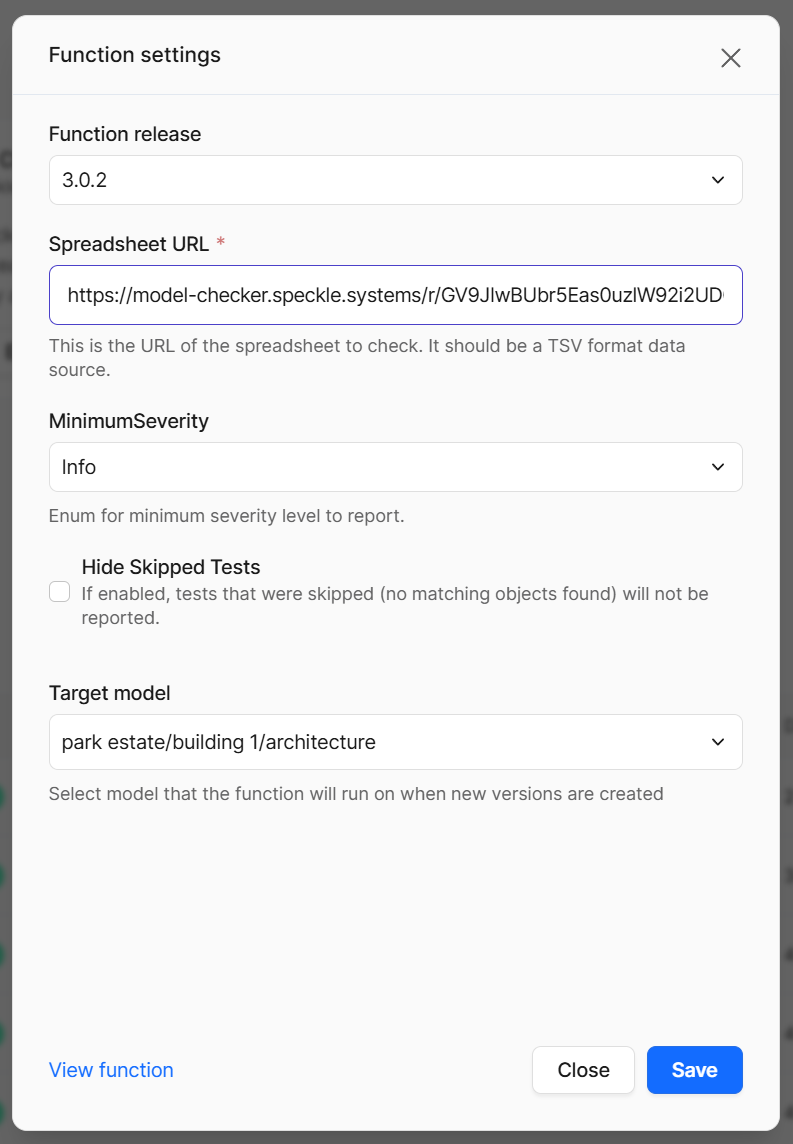793x1144 pixels.
Task: Toggle Hide Skipped Tests off after enabling
Action: click(59, 592)
